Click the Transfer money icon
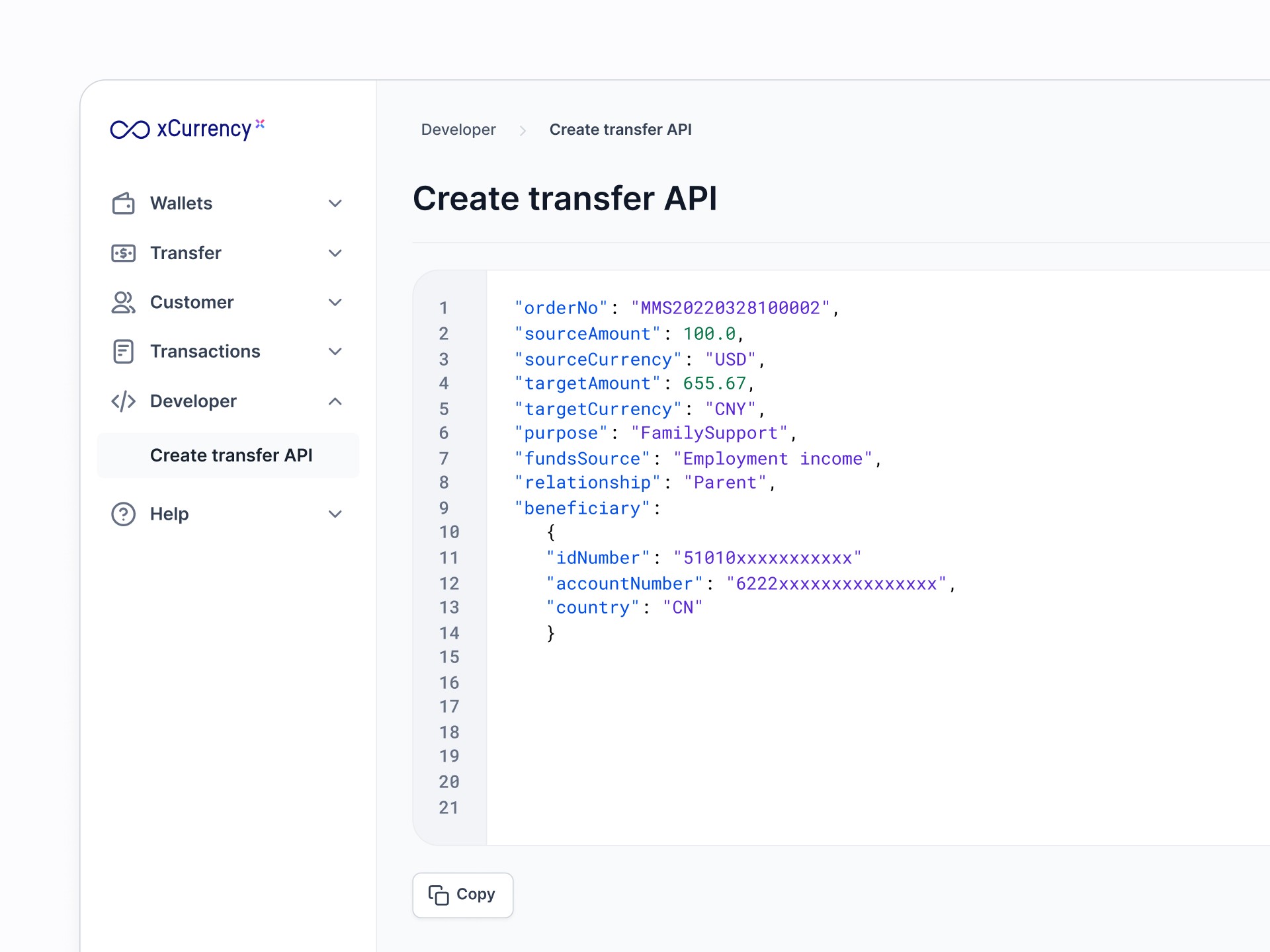1270x952 pixels. pyautogui.click(x=123, y=253)
